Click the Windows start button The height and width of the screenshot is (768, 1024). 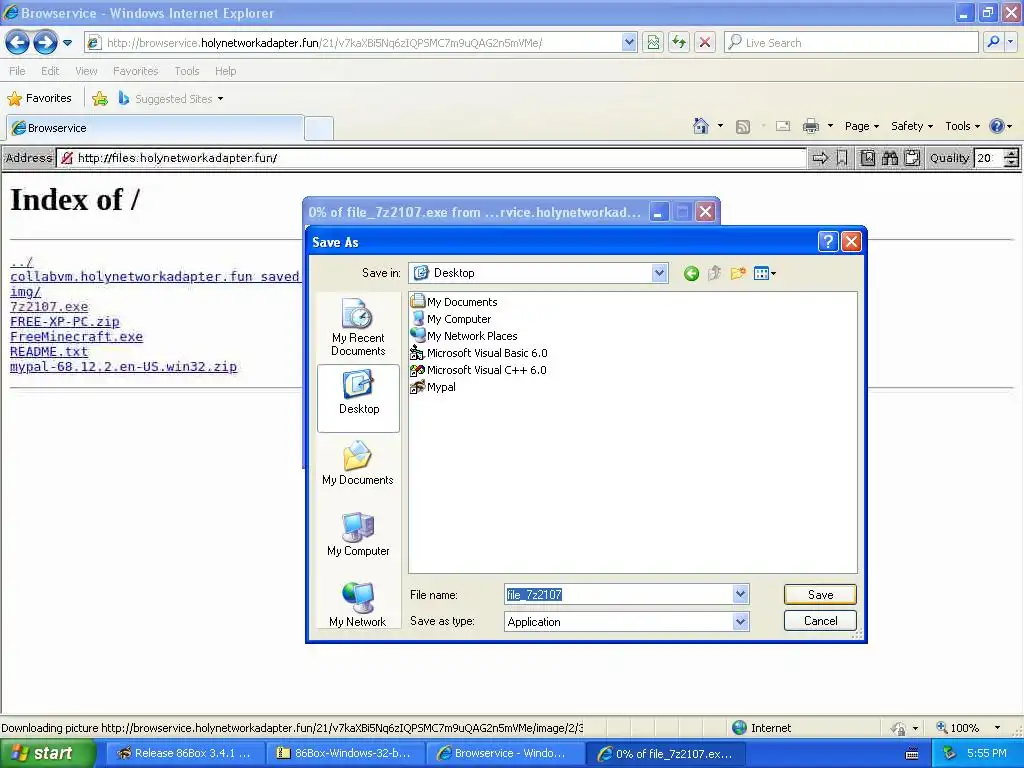(x=46, y=754)
